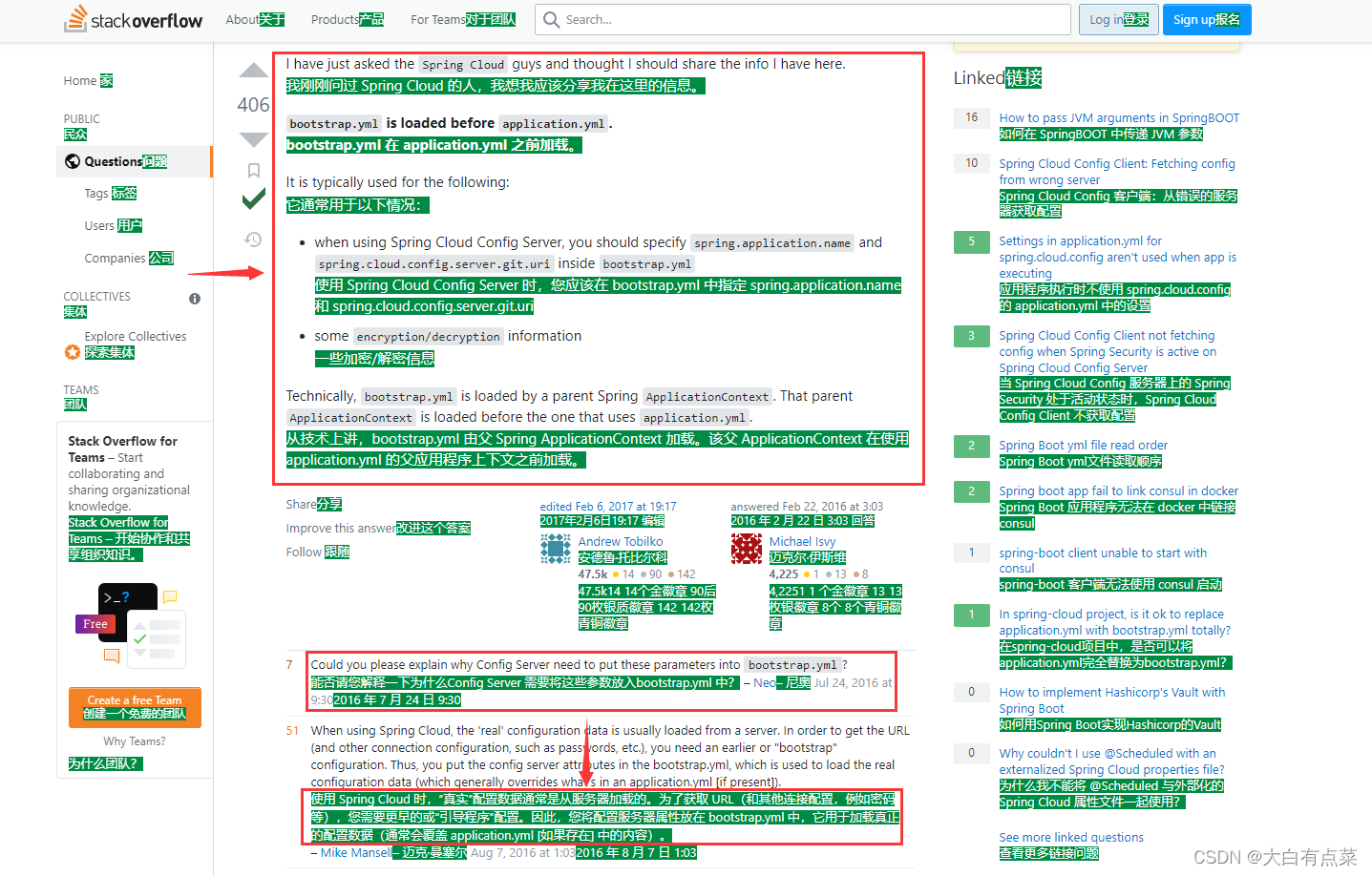
Task: Open the answer's activity history icon
Action: [253, 240]
